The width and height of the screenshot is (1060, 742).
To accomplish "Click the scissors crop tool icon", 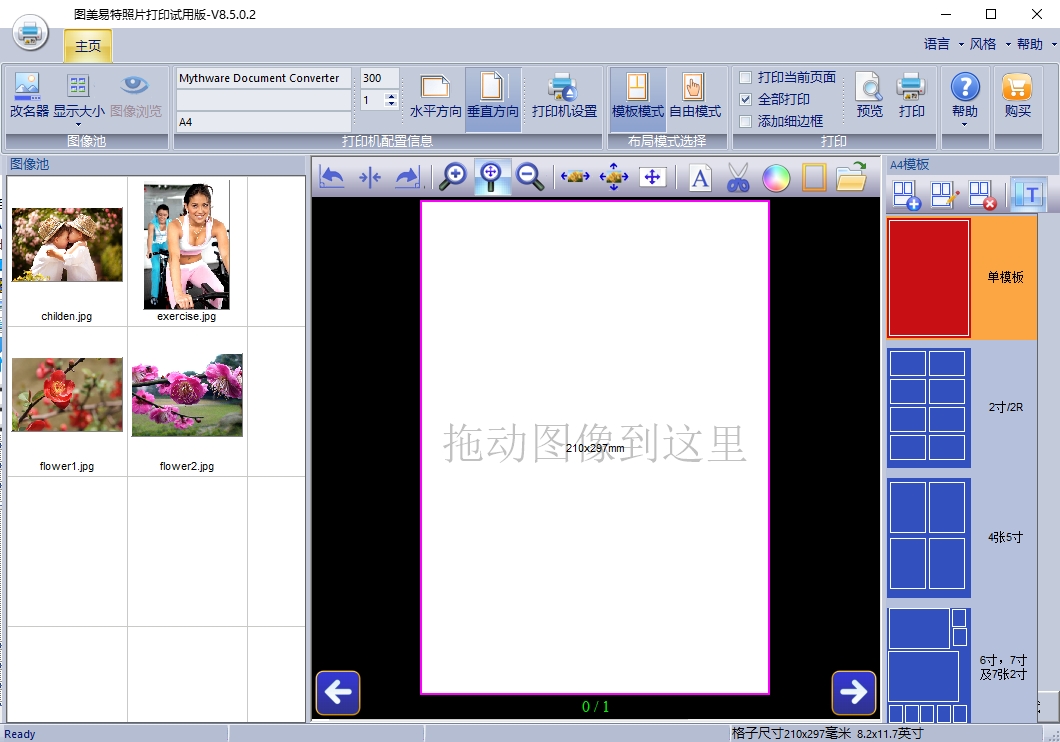I will coord(738,178).
